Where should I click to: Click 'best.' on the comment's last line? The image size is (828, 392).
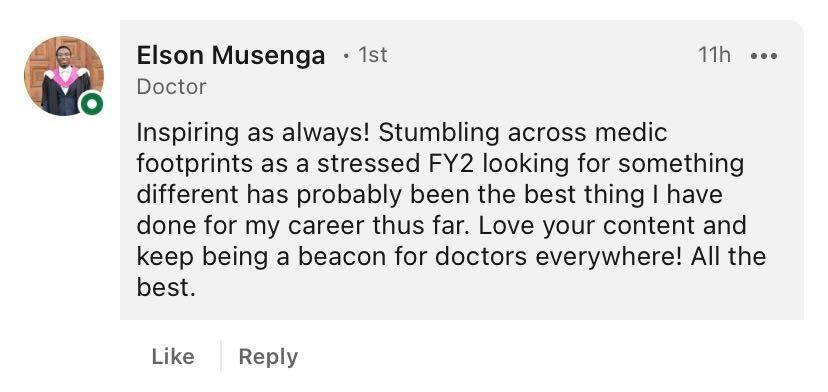pos(166,288)
